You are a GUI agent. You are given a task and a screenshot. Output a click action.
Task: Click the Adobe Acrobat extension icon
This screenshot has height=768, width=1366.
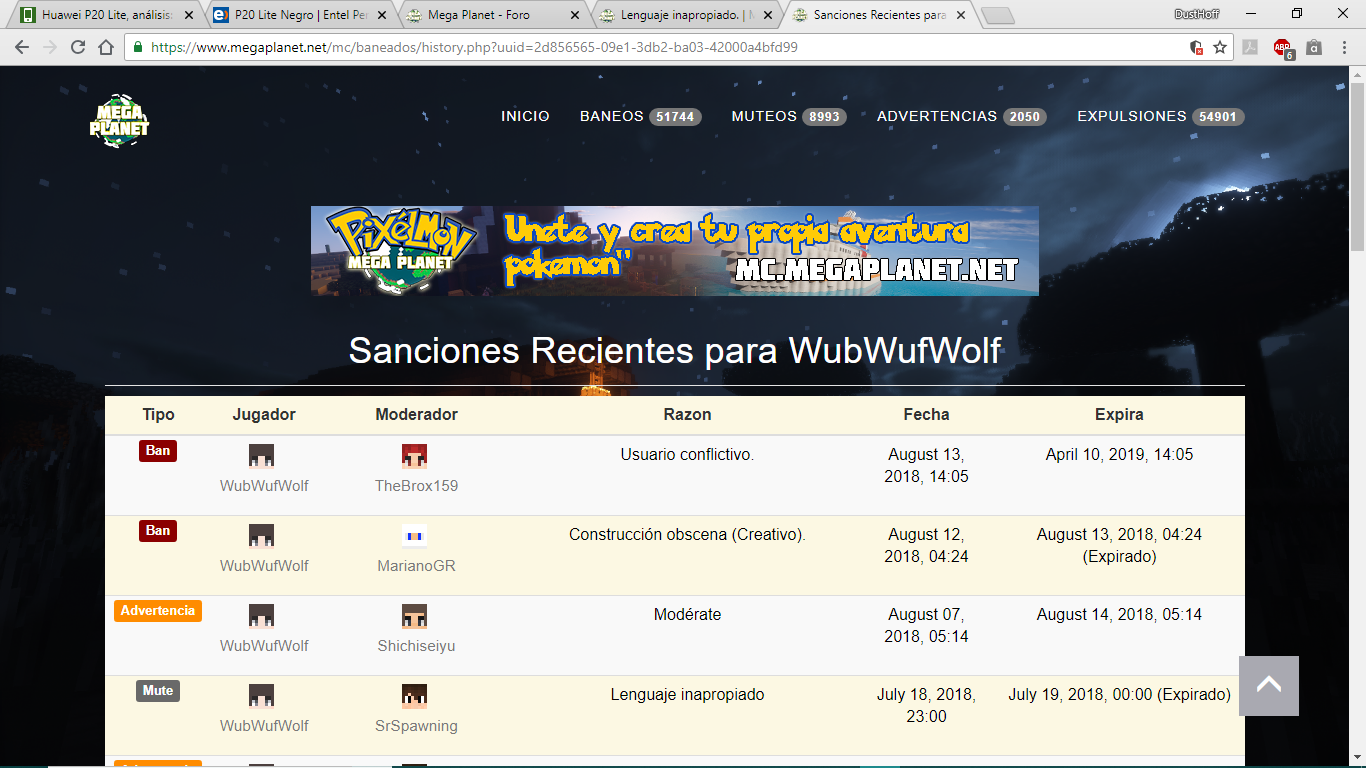pos(1250,47)
